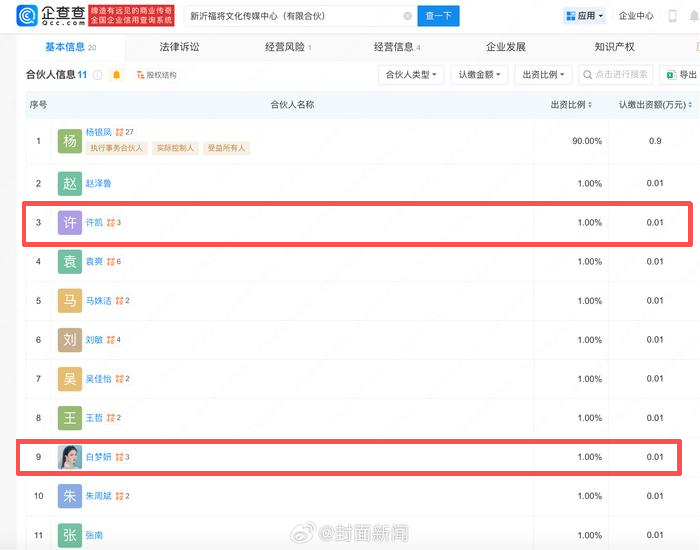Open partner 张南 profile link

[x=94, y=535]
